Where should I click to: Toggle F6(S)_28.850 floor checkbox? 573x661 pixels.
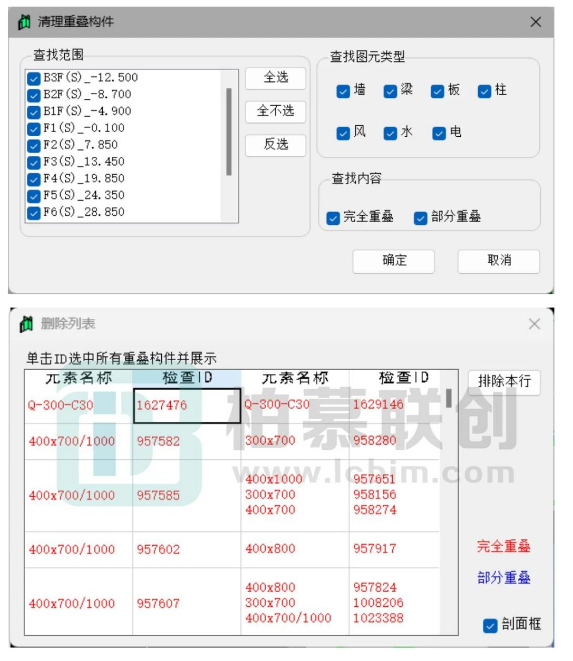(33, 213)
